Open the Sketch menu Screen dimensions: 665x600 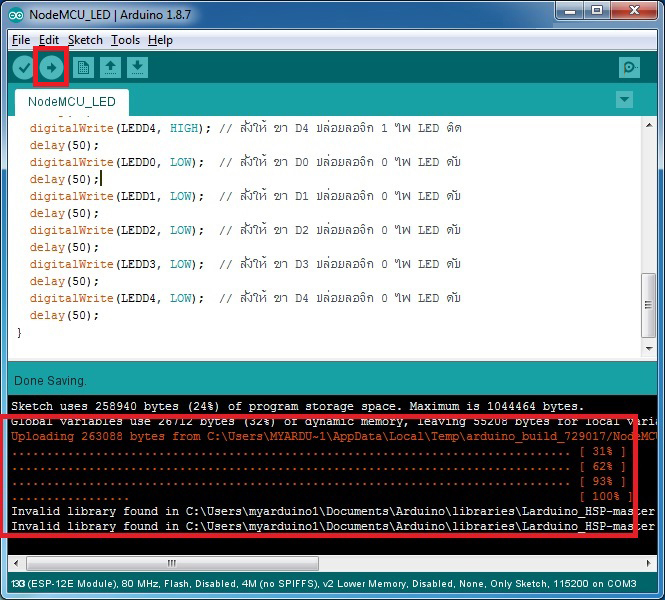(x=85, y=40)
